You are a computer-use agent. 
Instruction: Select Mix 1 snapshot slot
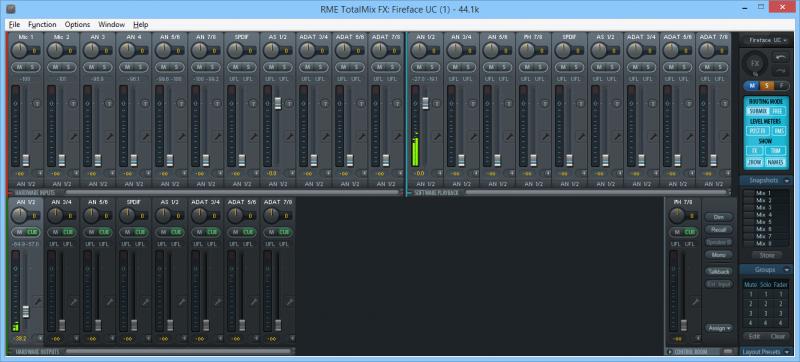764,193
